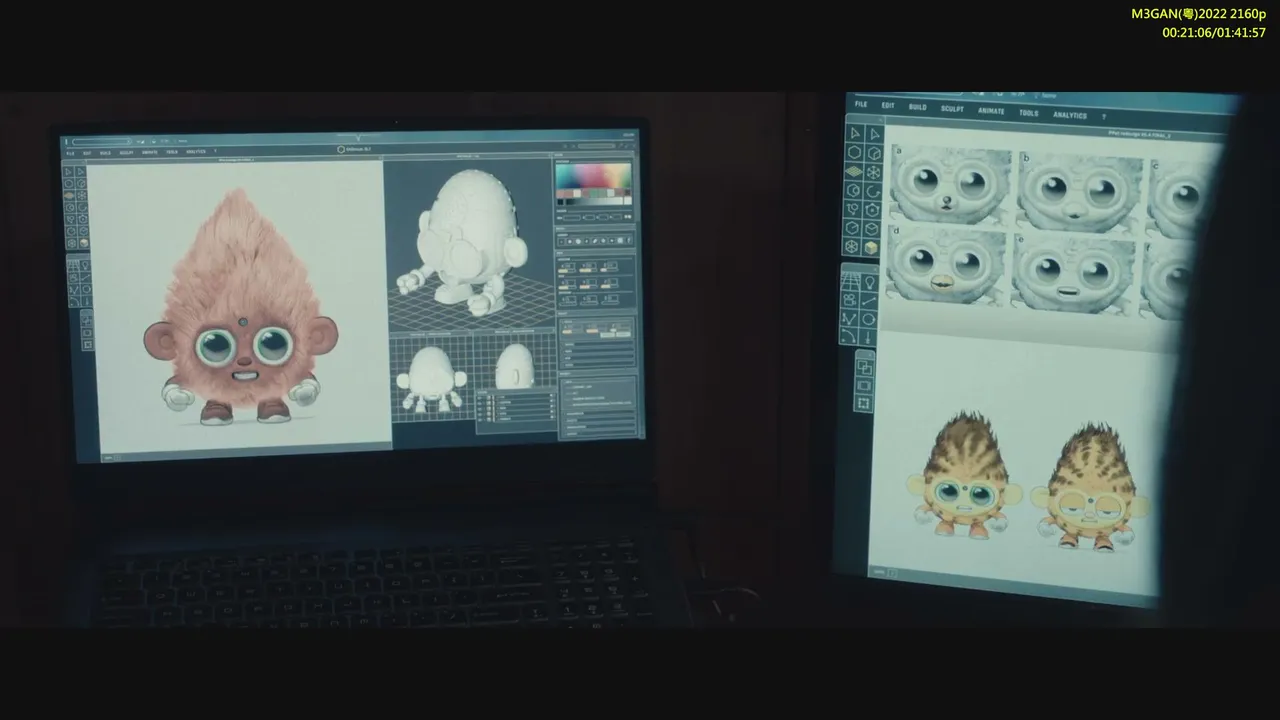
Task: Select face expression thumbnail b
Action: pos(1078,193)
